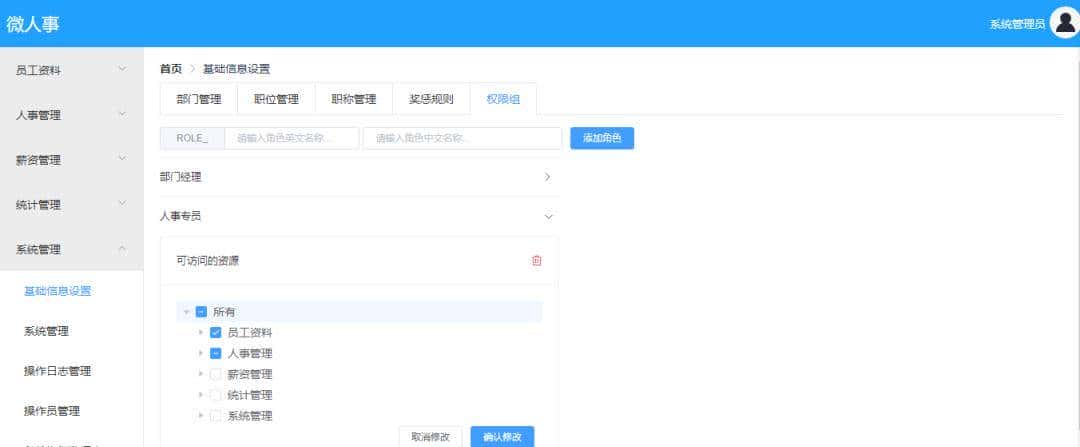
Task: Click the 微人事 logo title
Action: (x=32, y=24)
